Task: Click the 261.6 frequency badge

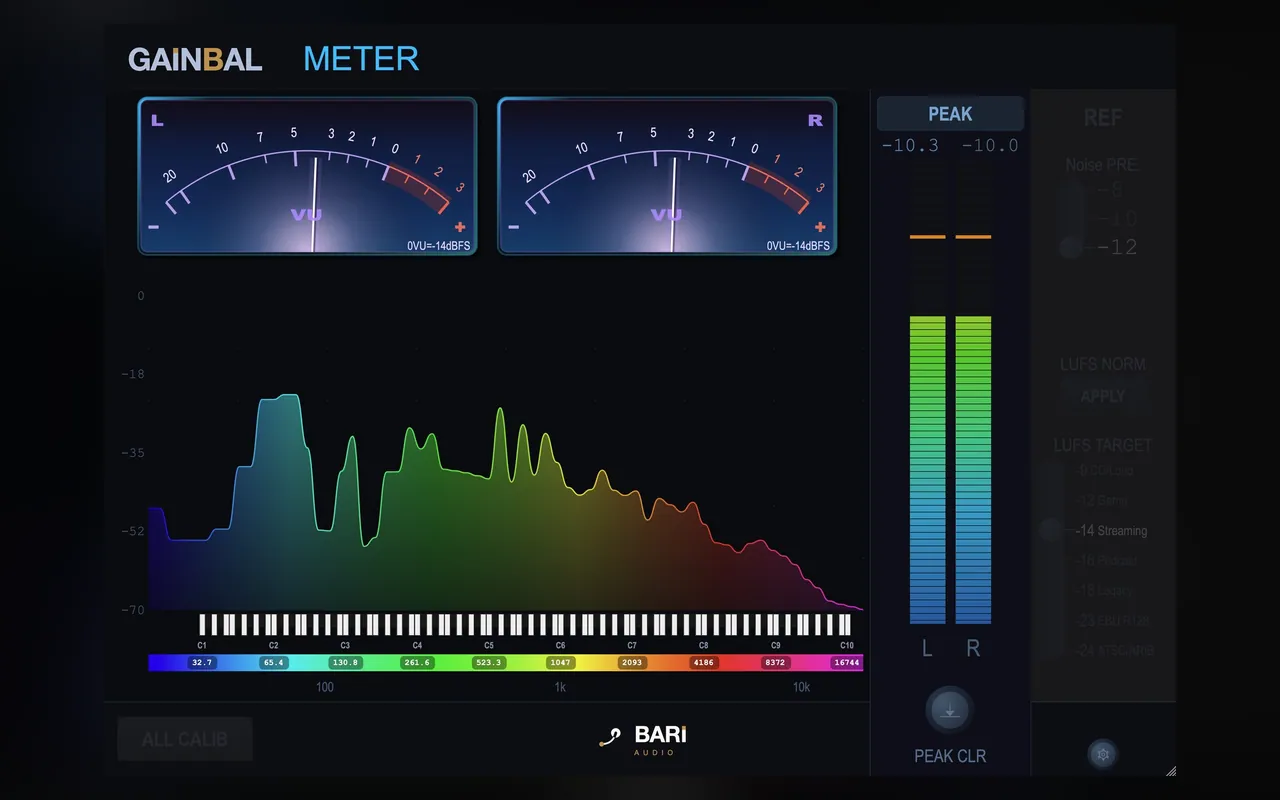Action: click(x=417, y=663)
